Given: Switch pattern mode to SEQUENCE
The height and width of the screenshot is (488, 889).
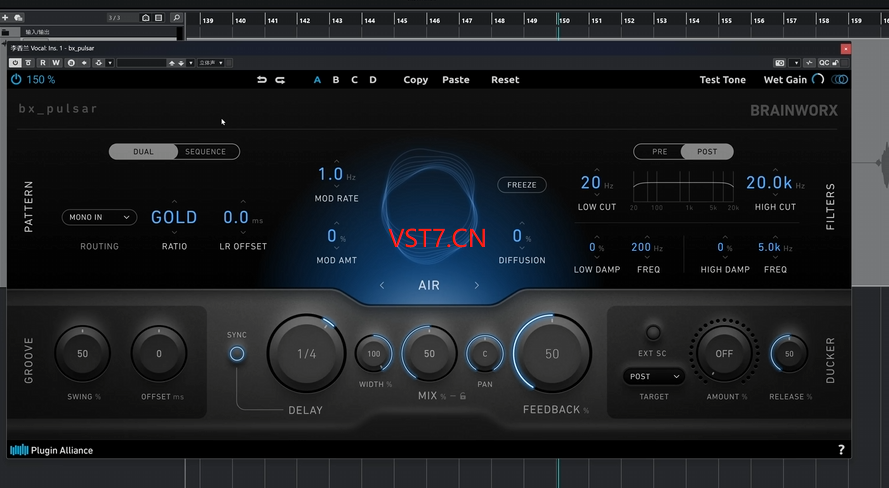Looking at the screenshot, I should click(x=205, y=151).
